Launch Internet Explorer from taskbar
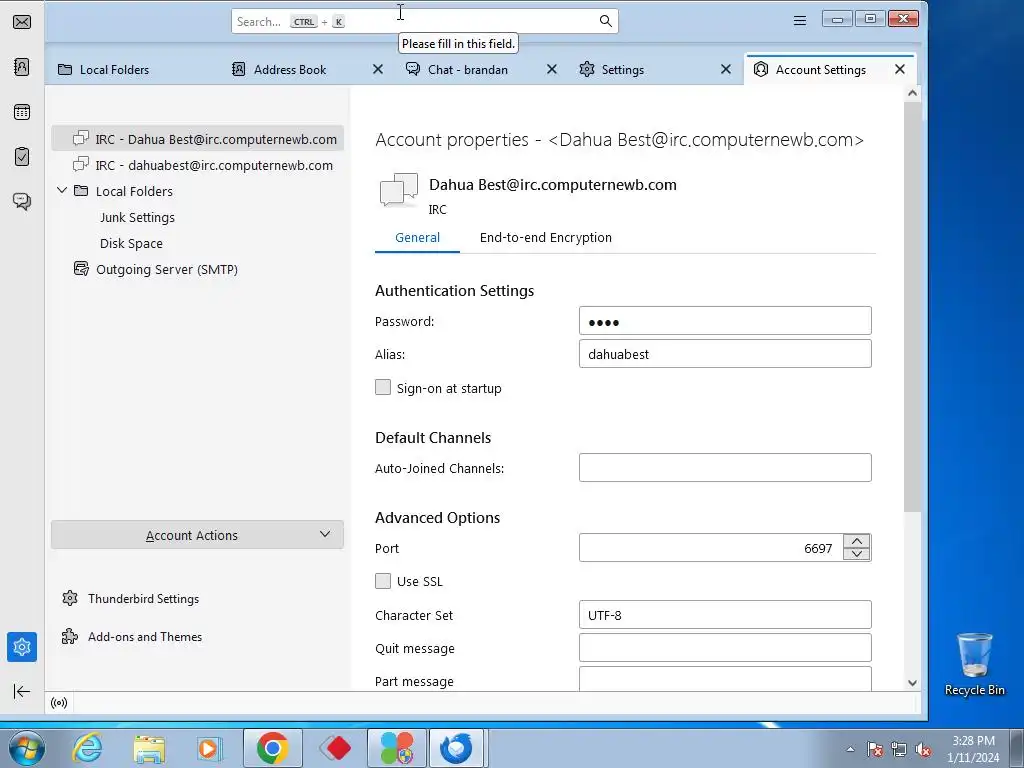The width and height of the screenshot is (1024, 768). pos(87,748)
